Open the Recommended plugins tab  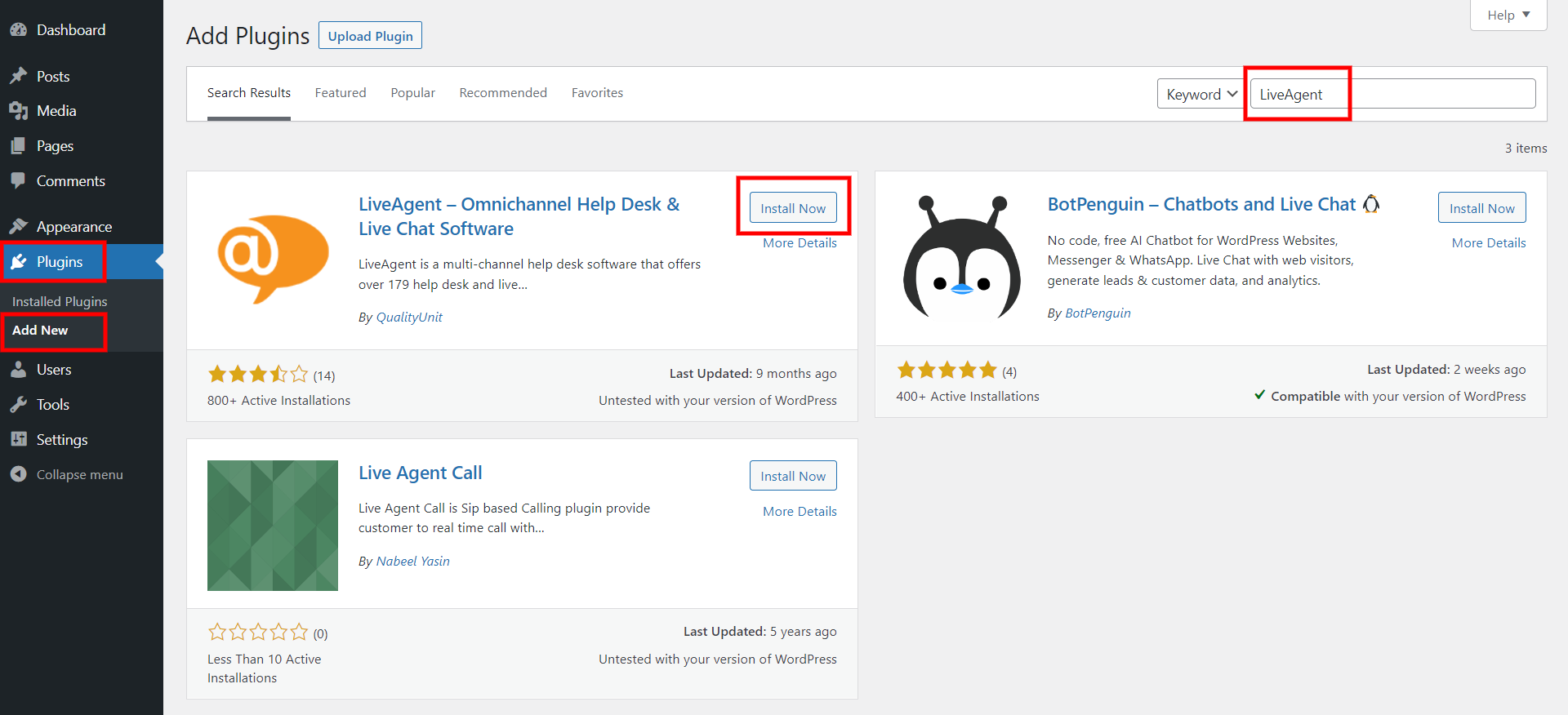tap(503, 93)
